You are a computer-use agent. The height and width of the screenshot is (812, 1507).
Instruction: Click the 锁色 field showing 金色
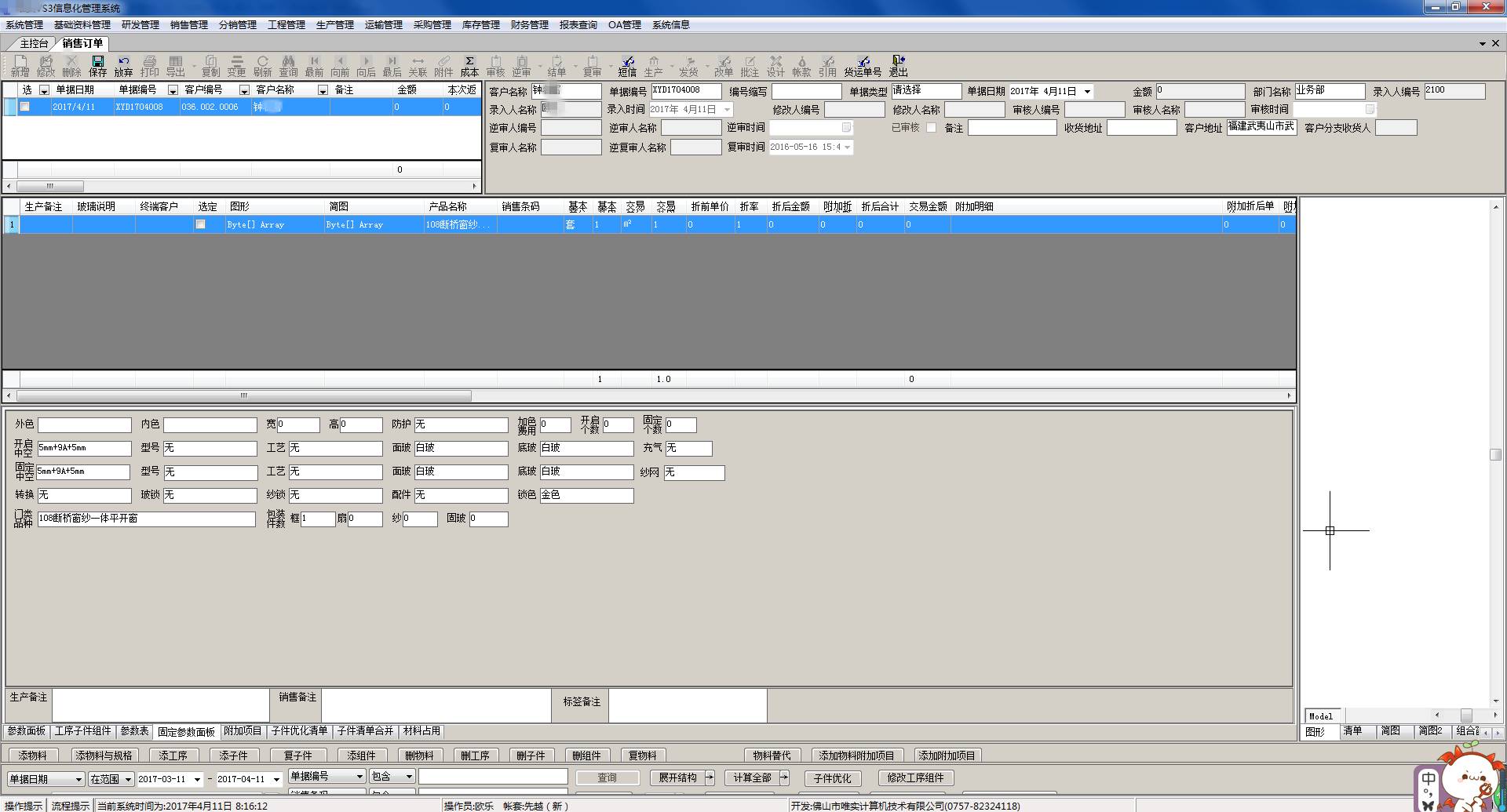point(586,496)
